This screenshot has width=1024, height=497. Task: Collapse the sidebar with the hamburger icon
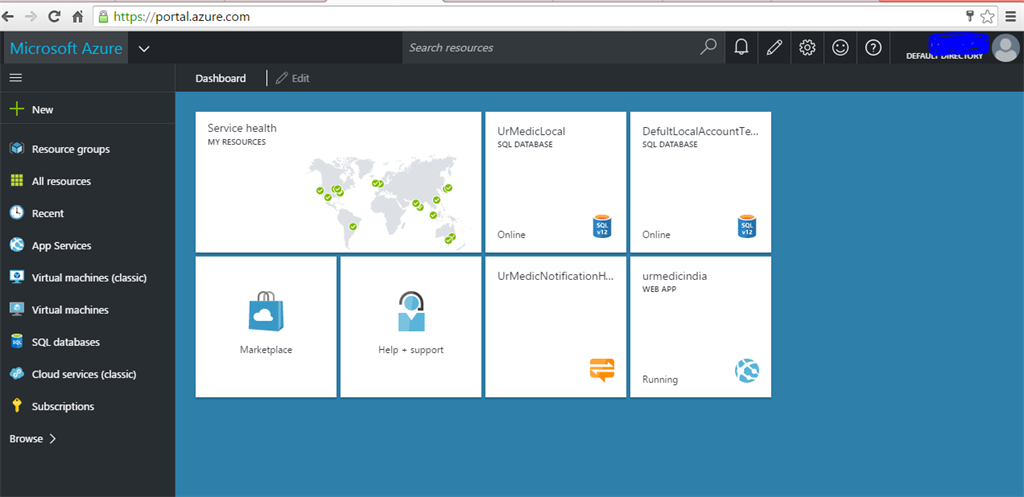click(16, 78)
